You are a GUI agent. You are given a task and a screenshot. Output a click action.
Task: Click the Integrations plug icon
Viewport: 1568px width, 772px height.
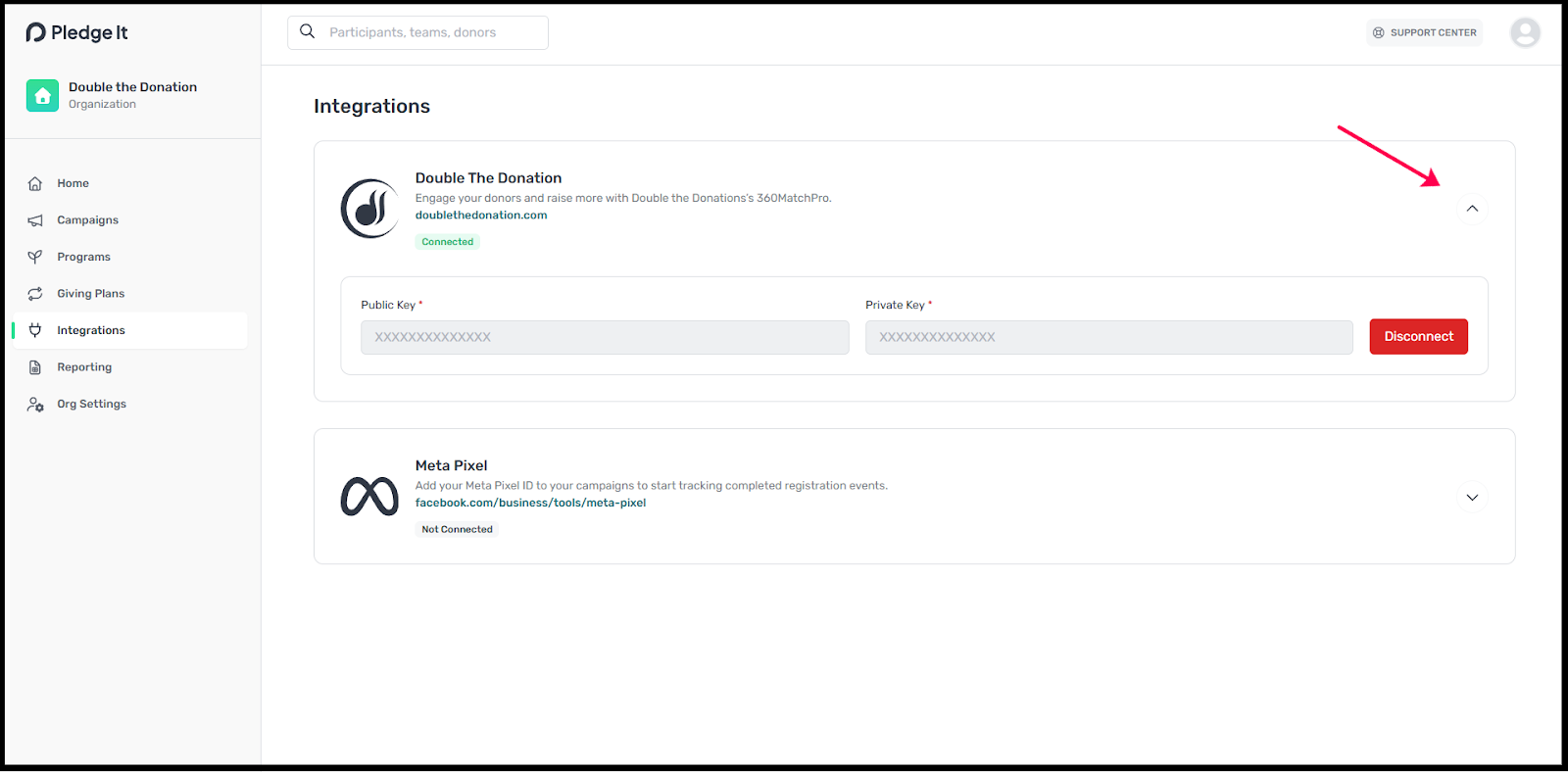click(x=35, y=330)
